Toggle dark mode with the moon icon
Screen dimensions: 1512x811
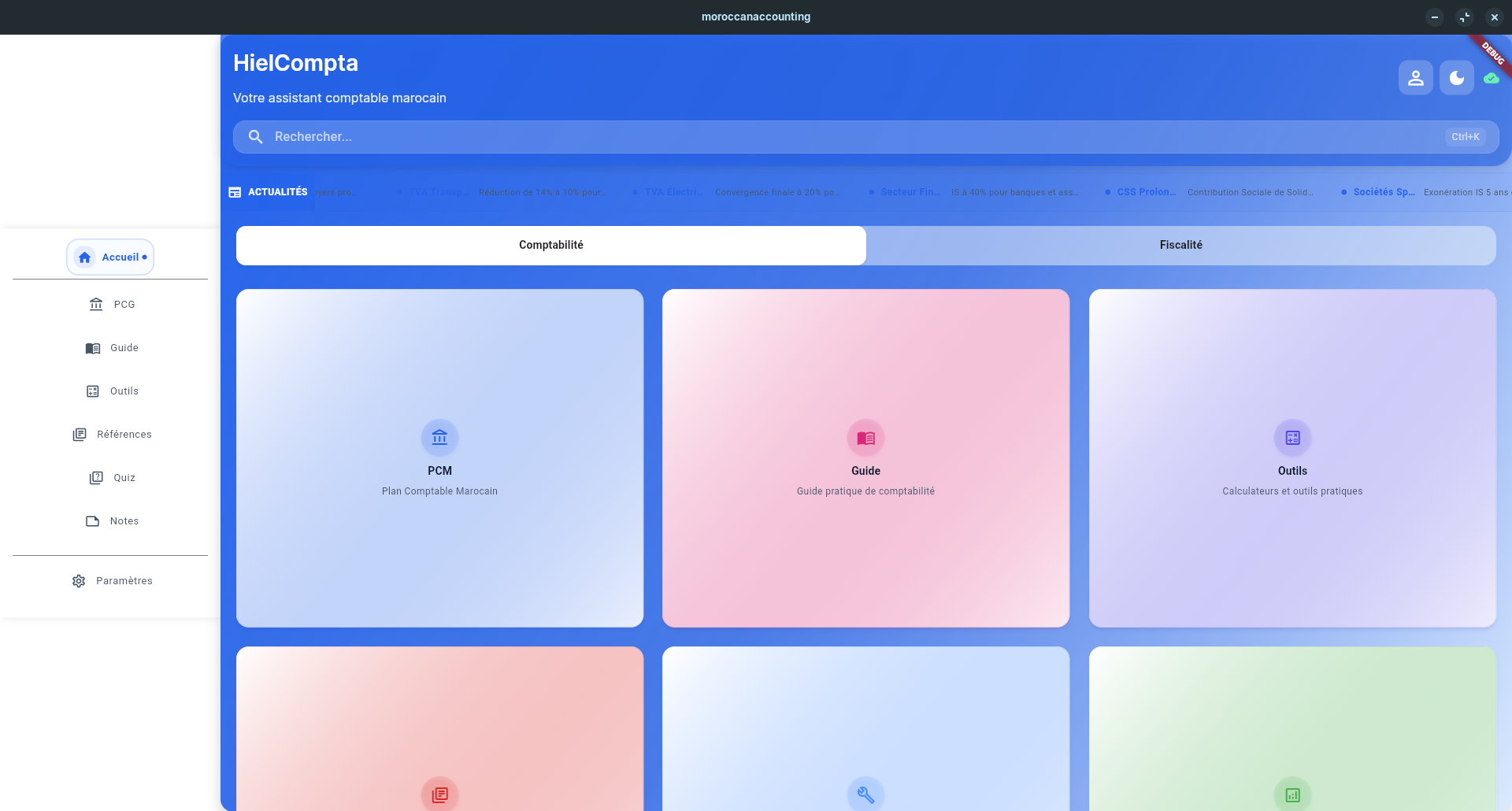1456,78
